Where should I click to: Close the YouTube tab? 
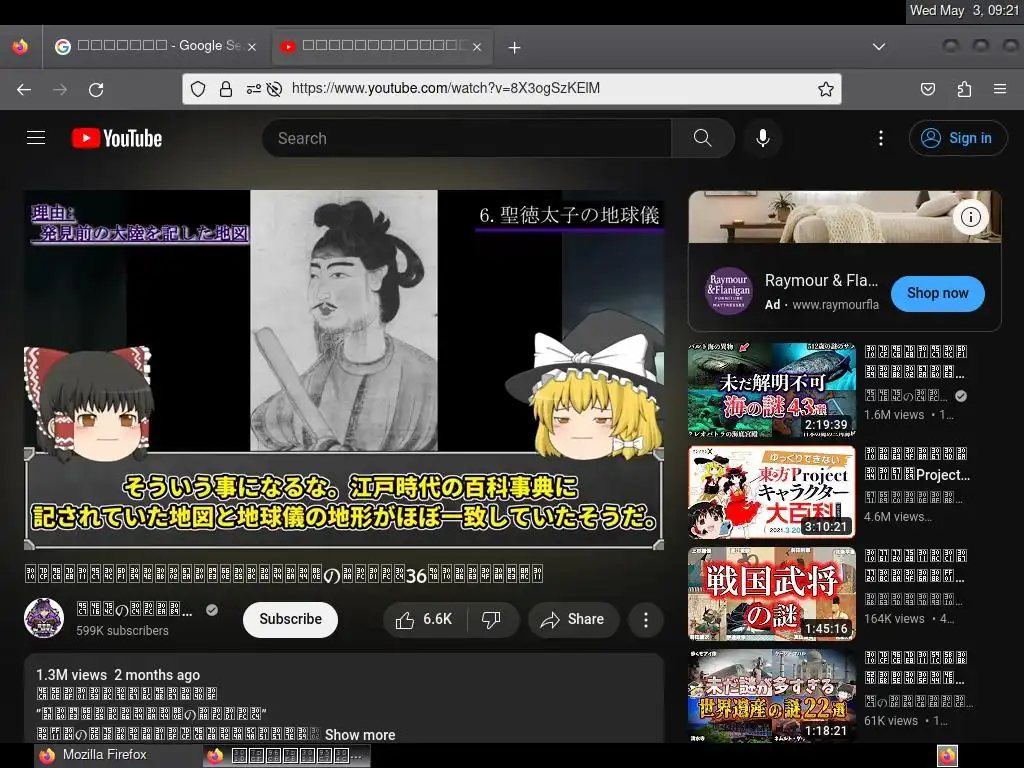[477, 46]
